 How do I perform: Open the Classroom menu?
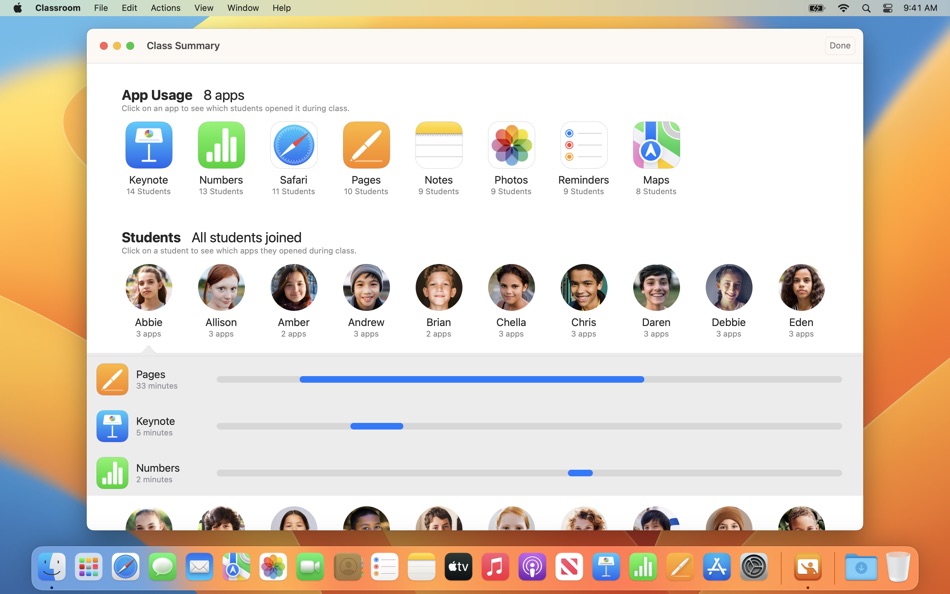click(x=58, y=8)
